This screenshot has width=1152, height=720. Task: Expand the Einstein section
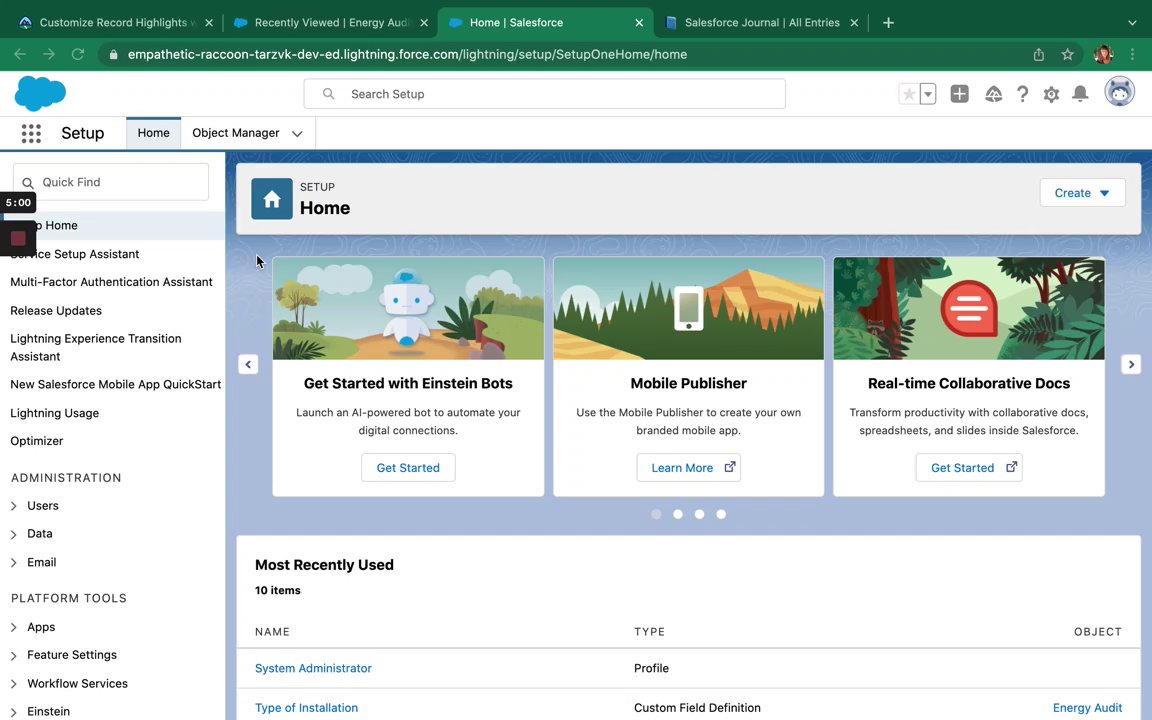pos(14,712)
